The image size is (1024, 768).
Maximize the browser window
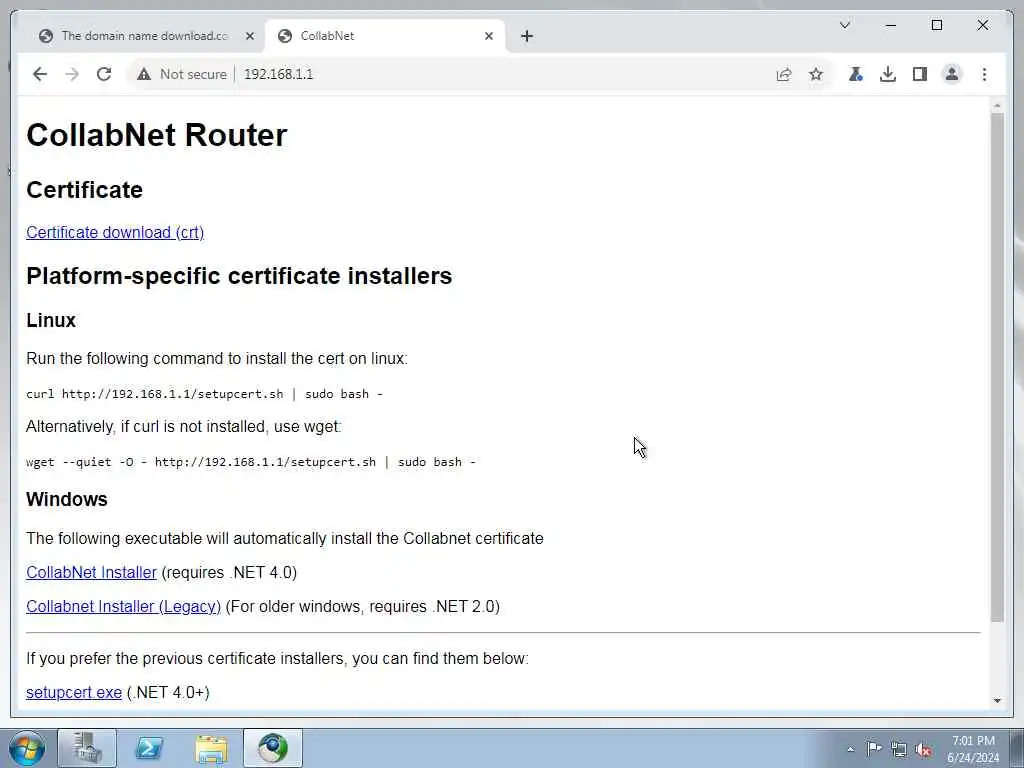pos(936,25)
